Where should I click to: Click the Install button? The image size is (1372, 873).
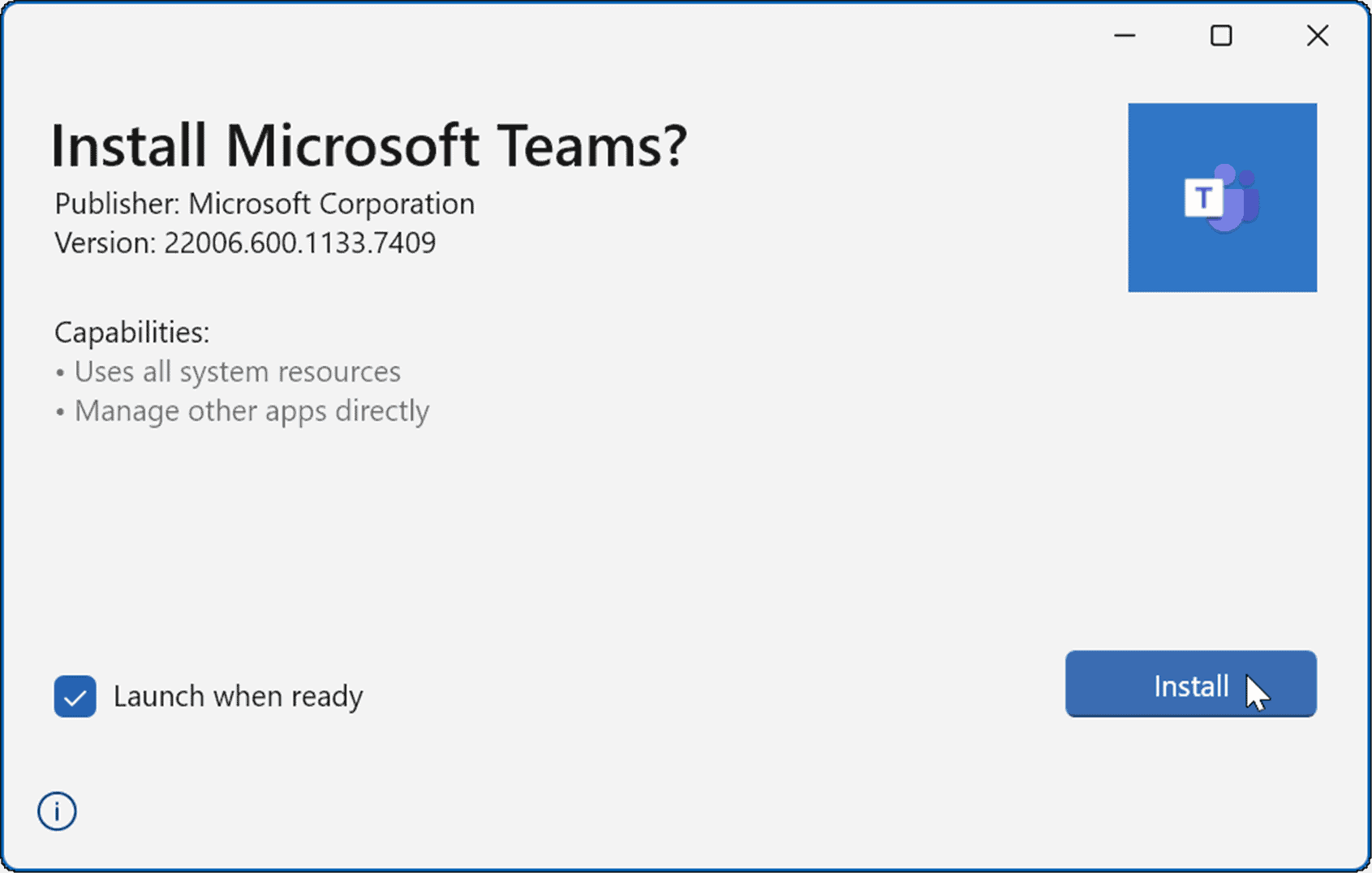(x=1190, y=684)
